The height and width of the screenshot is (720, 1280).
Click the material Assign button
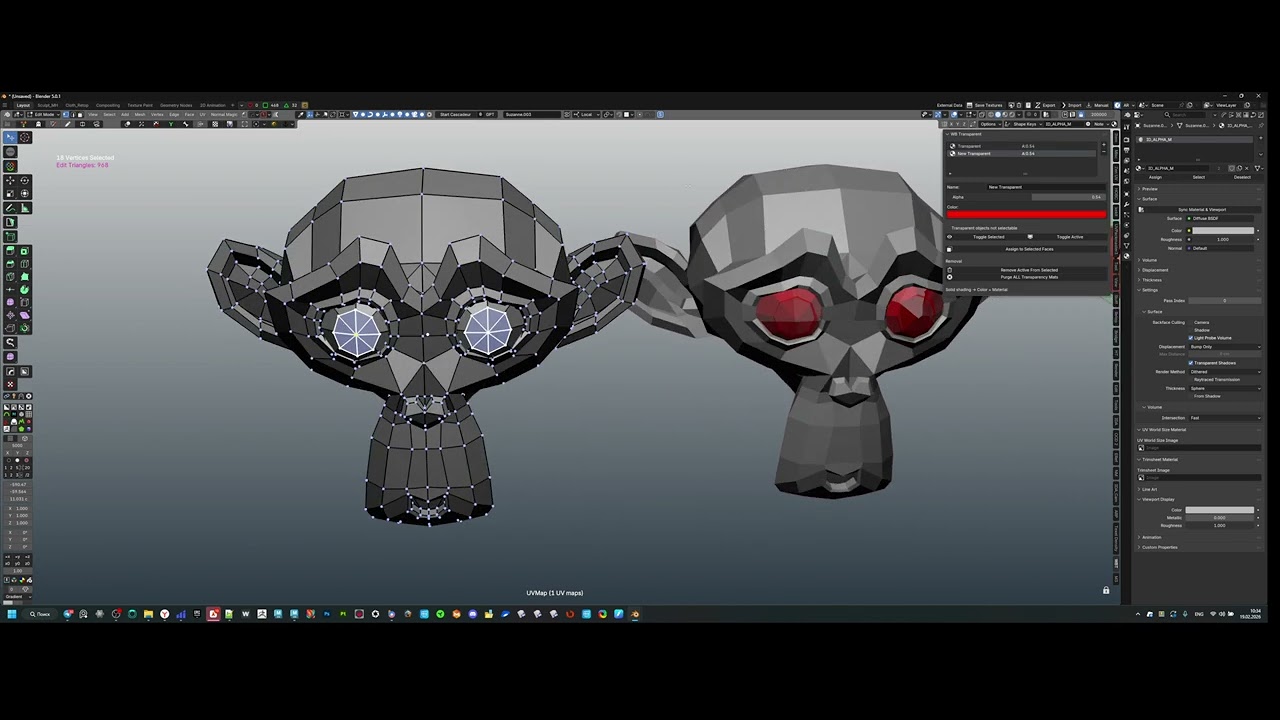click(1155, 177)
